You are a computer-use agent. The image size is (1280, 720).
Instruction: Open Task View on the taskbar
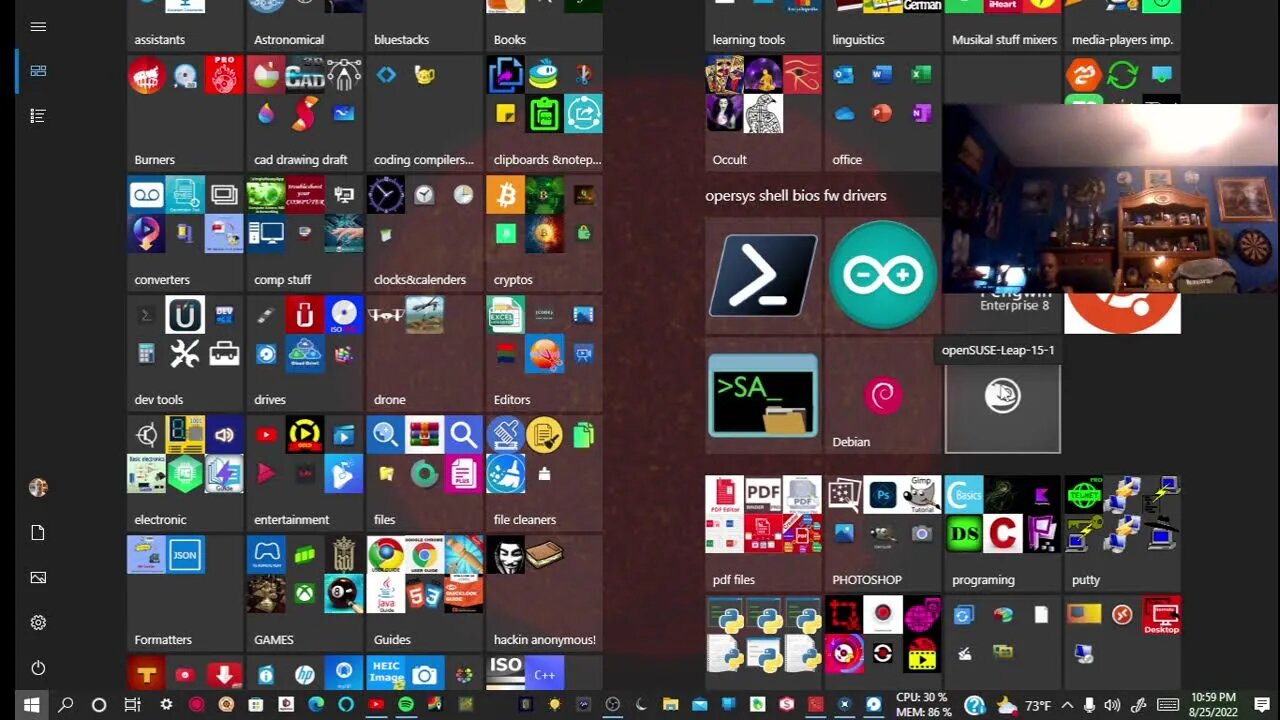coord(132,705)
